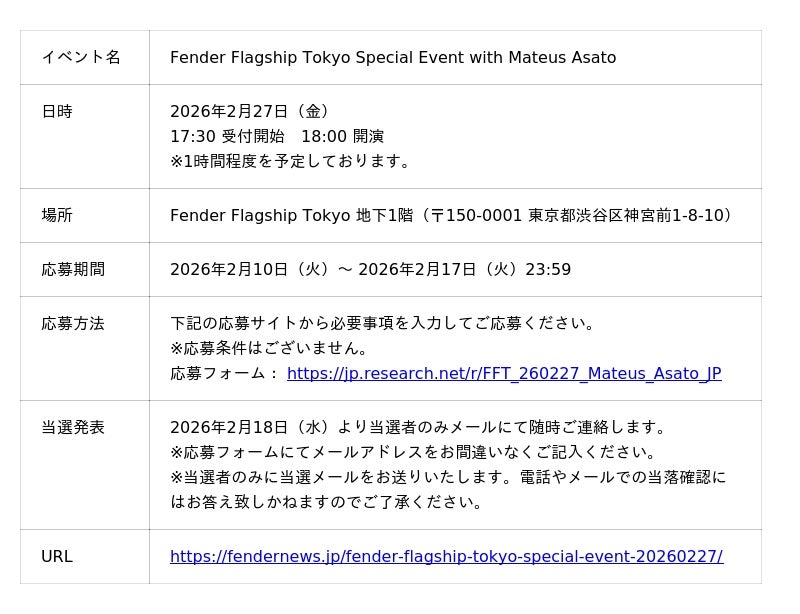Click the 当選発表 row label
Viewport: 800px width, 614px height.
click(73, 427)
